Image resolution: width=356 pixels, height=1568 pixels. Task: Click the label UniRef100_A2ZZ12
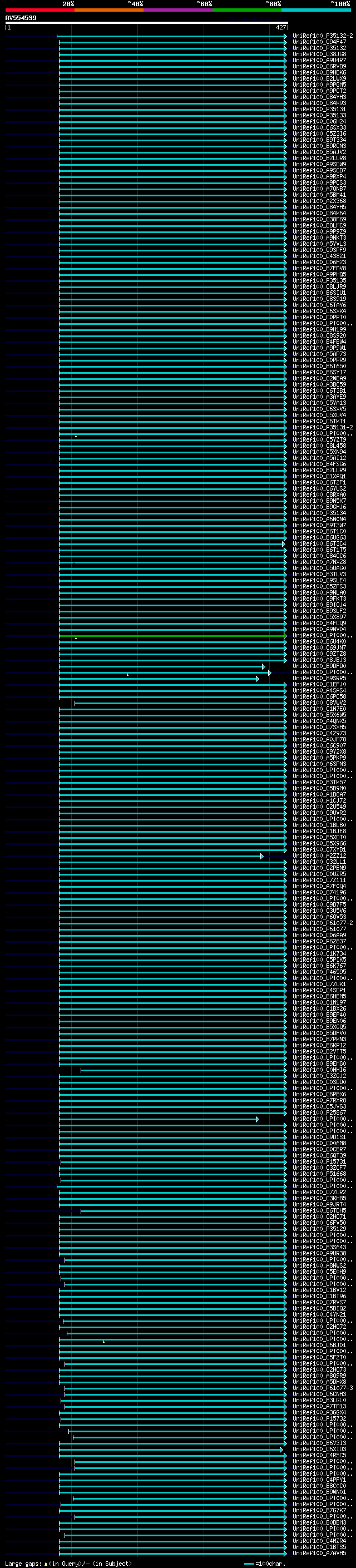(x=319, y=856)
